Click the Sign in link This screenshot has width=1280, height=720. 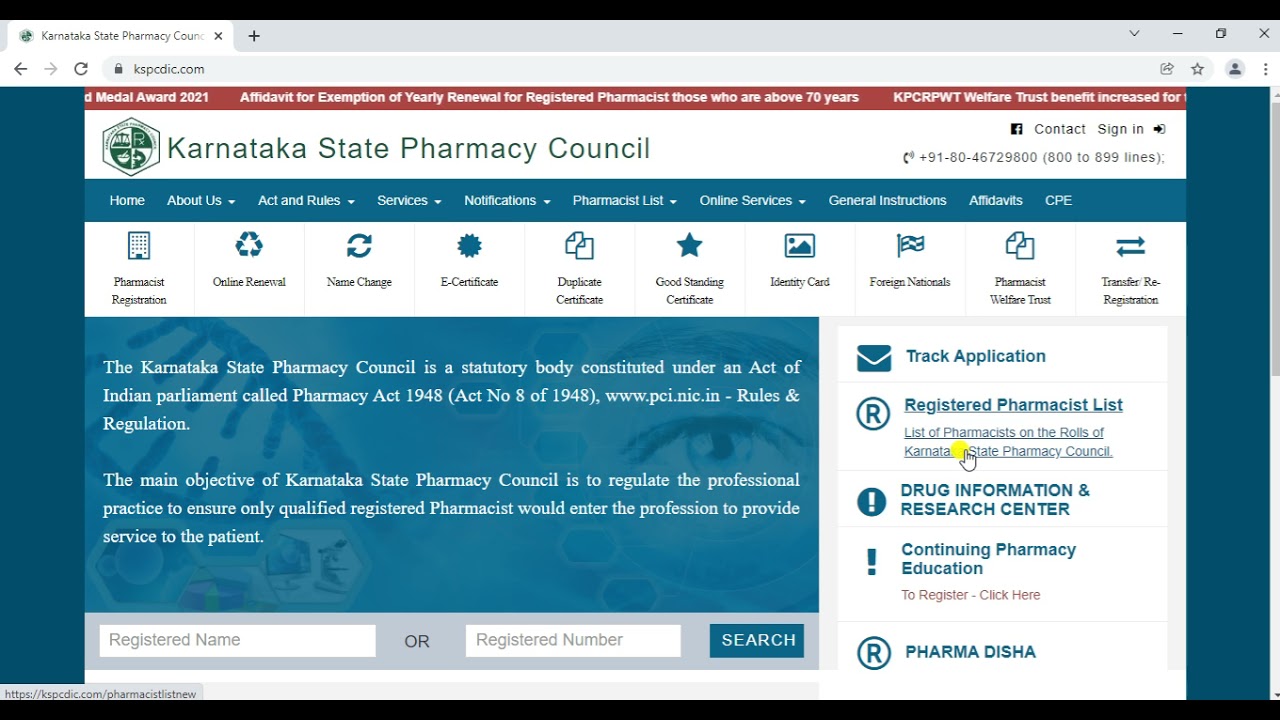tap(1121, 129)
